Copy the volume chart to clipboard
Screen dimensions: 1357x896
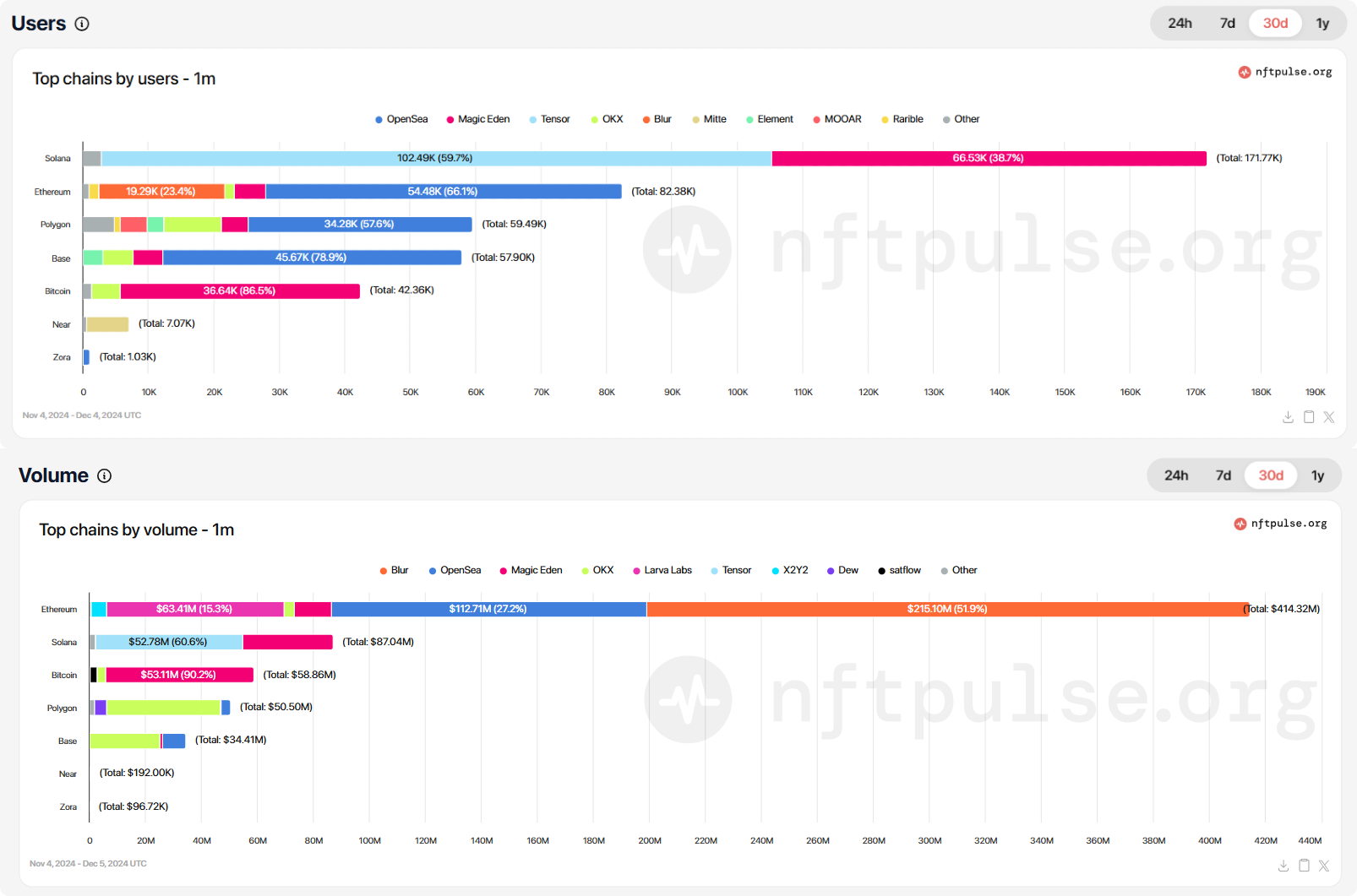(1304, 866)
